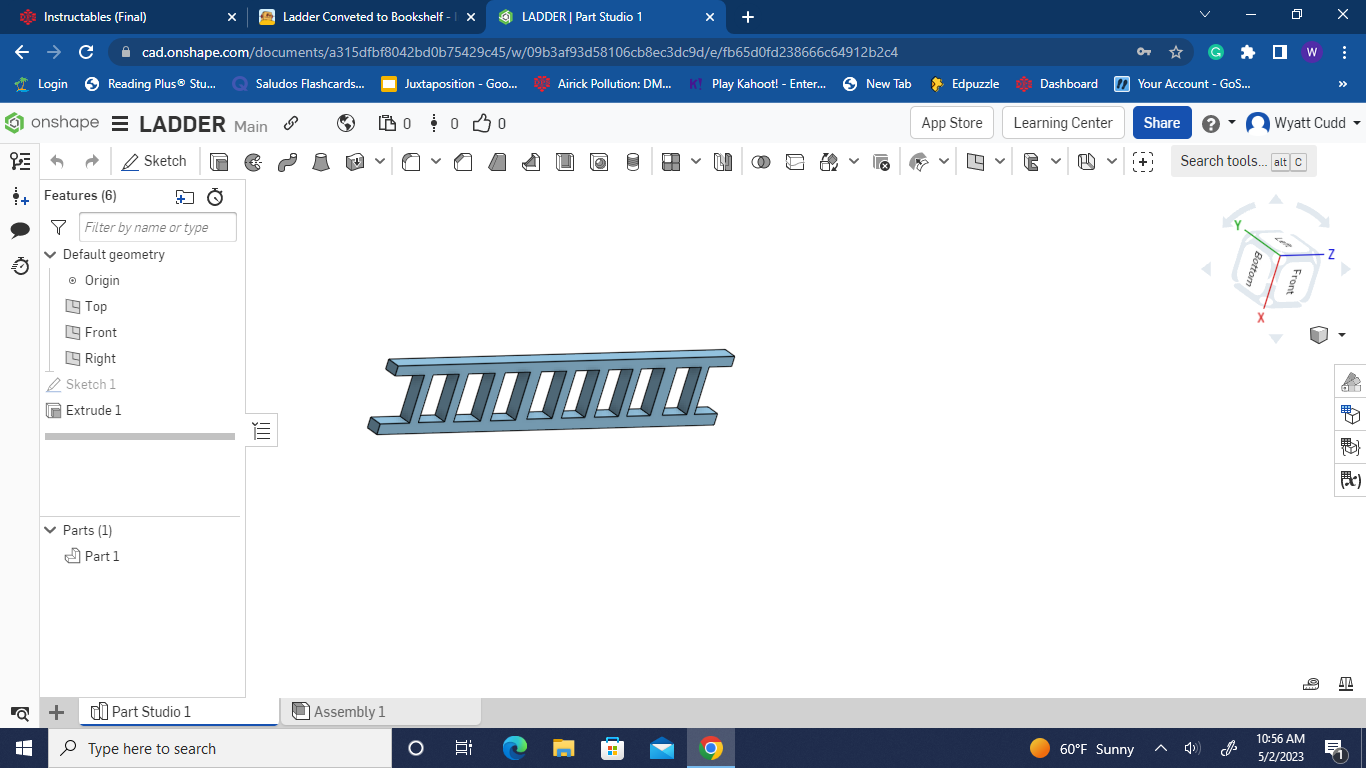Viewport: 1366px width, 768px height.
Task: Open the Hole tool
Action: tap(597, 161)
